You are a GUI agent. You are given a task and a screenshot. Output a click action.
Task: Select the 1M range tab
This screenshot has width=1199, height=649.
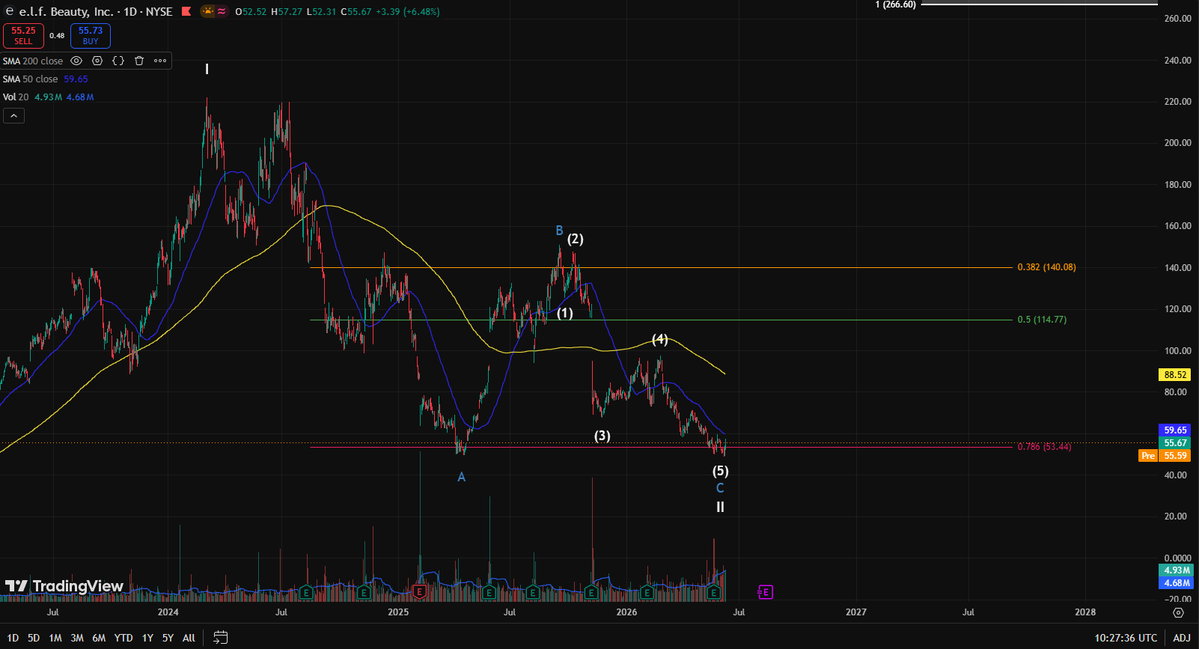click(55, 638)
